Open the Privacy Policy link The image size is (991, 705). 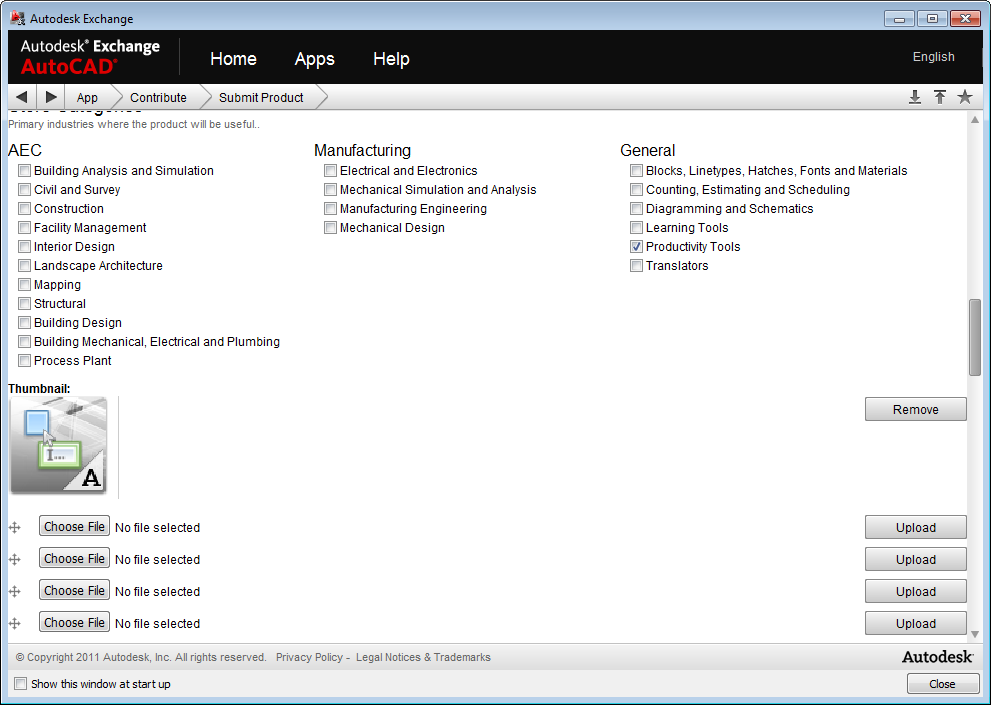(x=309, y=658)
